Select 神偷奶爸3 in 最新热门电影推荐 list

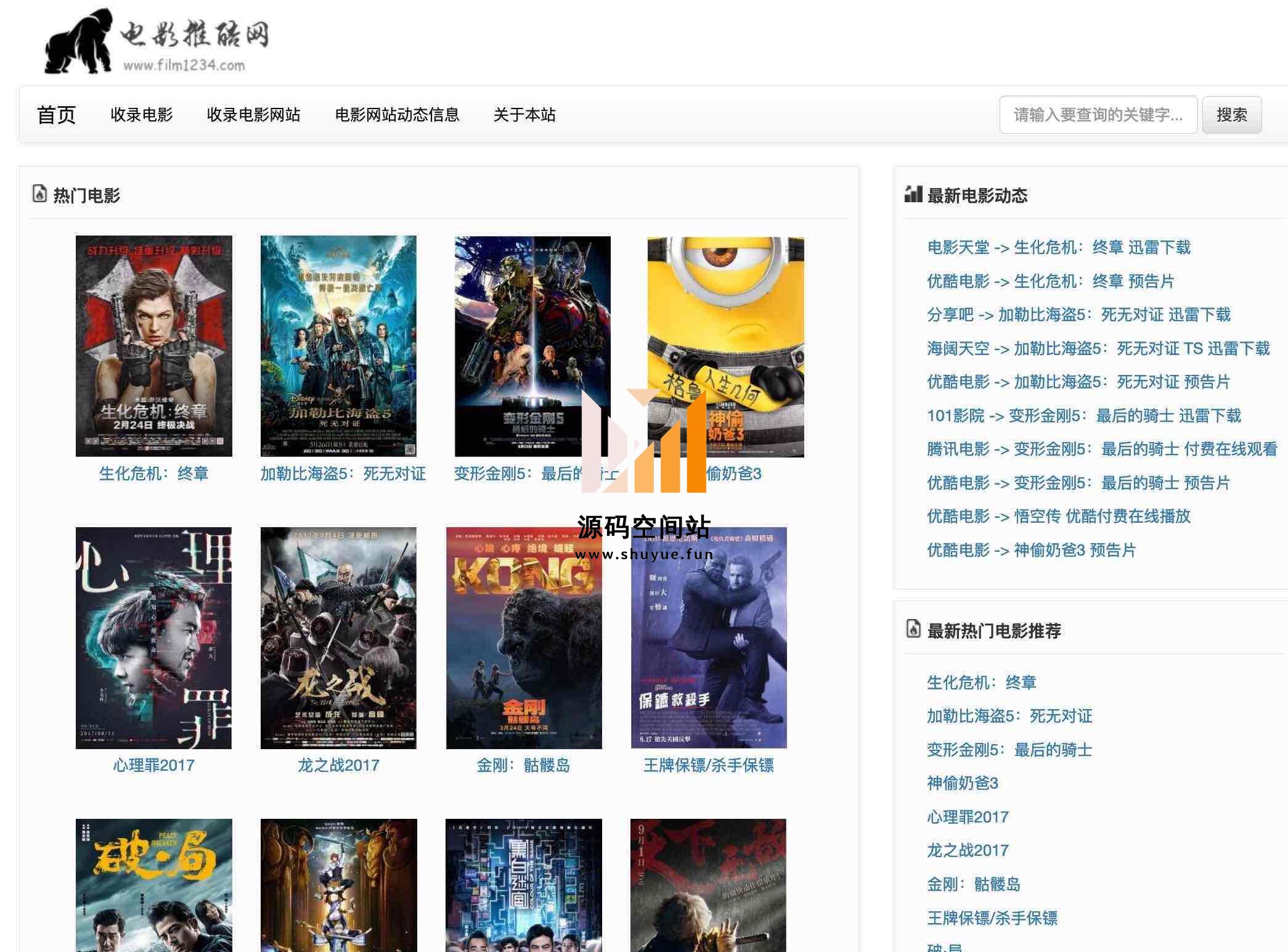(x=963, y=783)
